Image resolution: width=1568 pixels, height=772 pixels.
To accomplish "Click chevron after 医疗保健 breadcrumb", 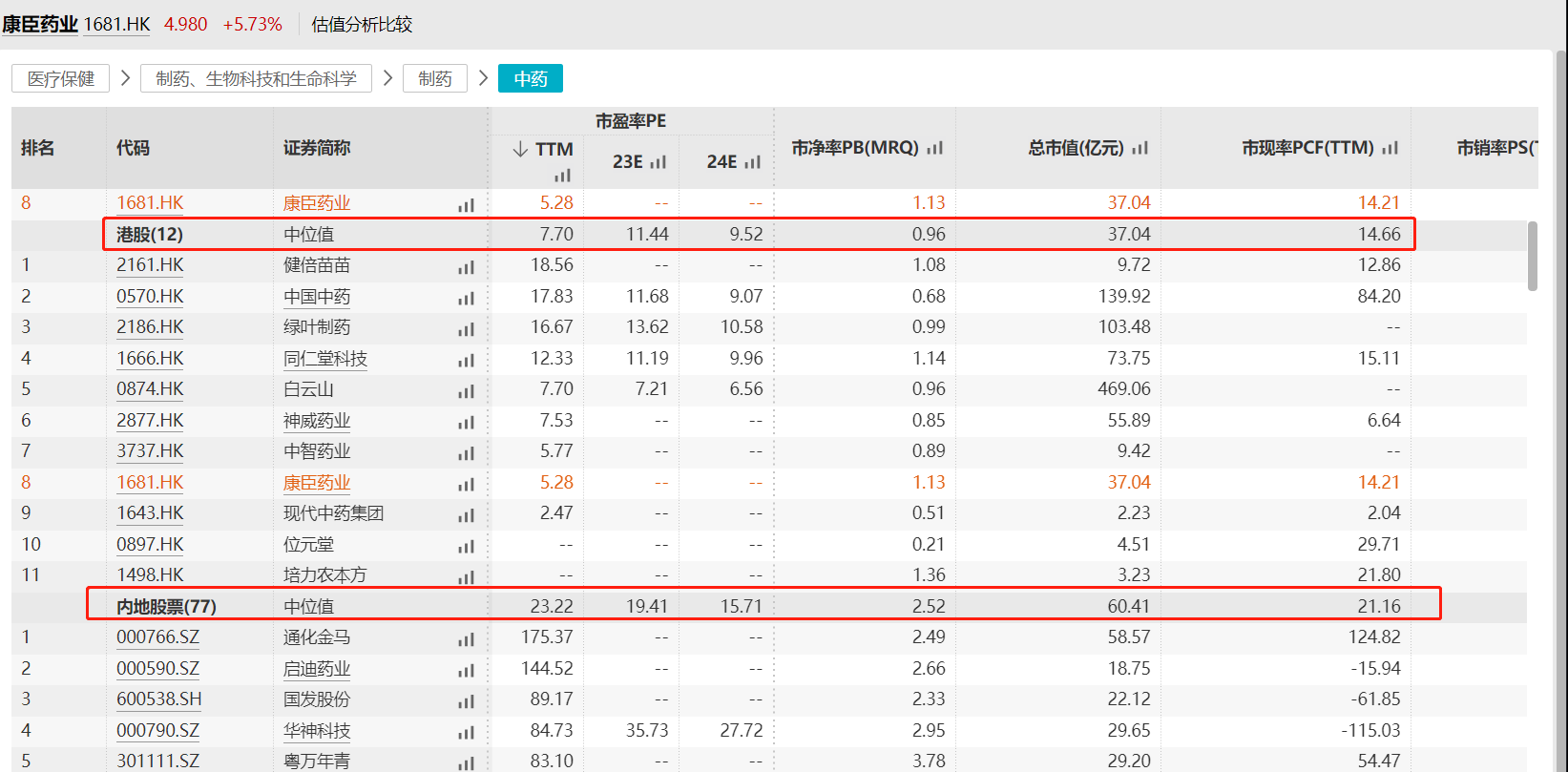I will click(125, 78).
